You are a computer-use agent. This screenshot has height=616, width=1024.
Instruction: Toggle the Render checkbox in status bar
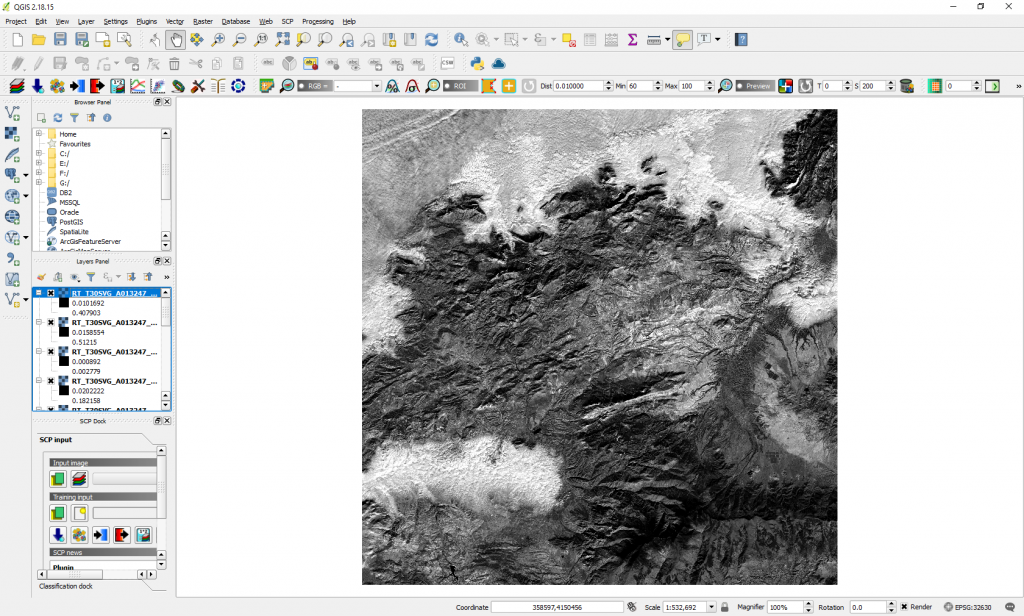904,607
